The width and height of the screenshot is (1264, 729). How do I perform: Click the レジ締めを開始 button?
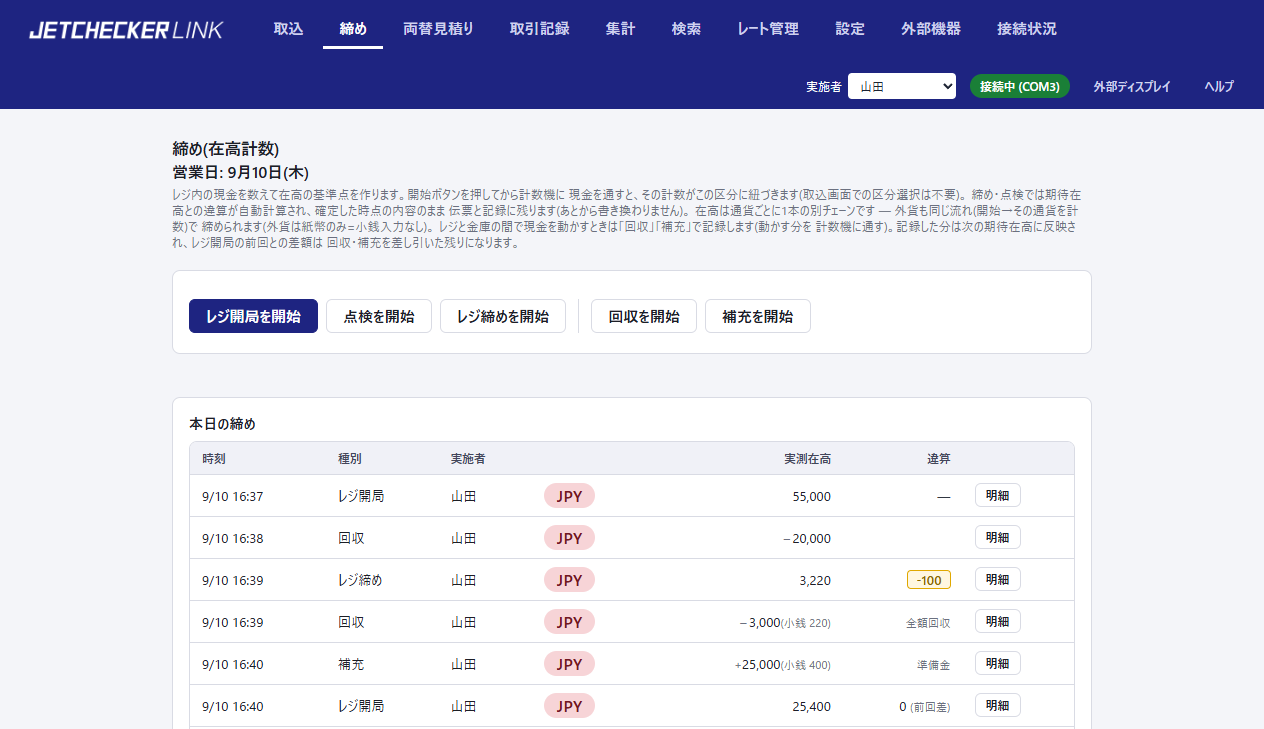click(x=503, y=316)
